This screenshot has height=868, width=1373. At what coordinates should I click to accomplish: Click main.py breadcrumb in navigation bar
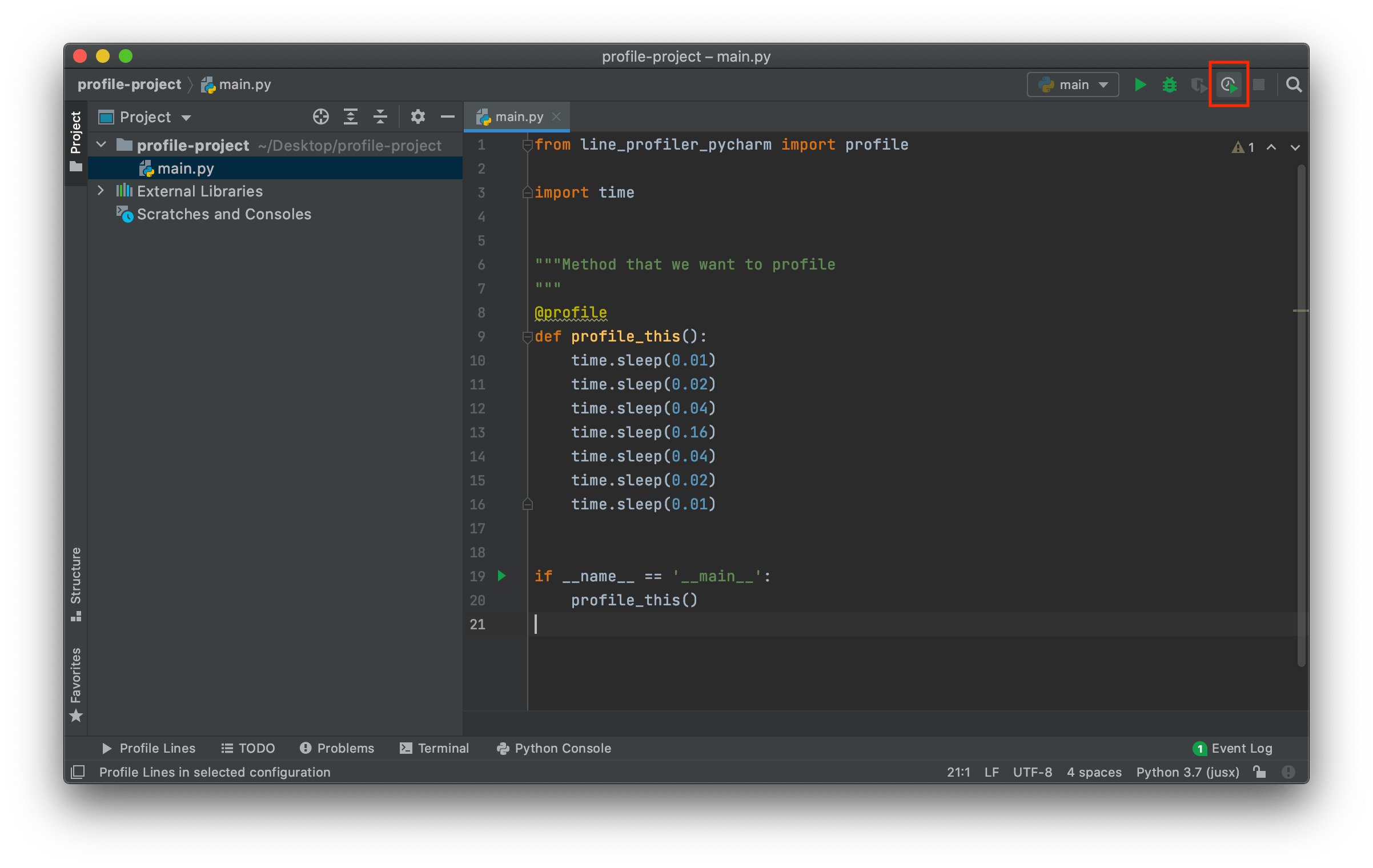click(x=236, y=85)
